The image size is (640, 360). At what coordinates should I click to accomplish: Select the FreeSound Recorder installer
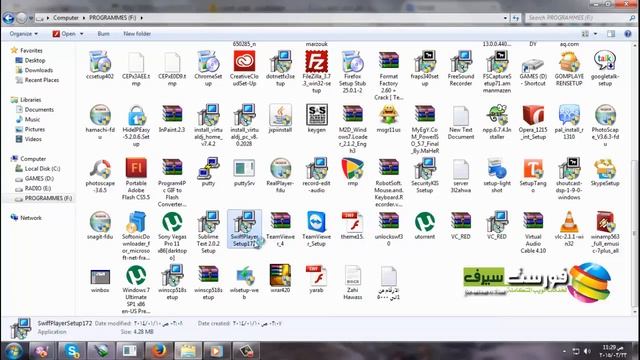tap(461, 61)
